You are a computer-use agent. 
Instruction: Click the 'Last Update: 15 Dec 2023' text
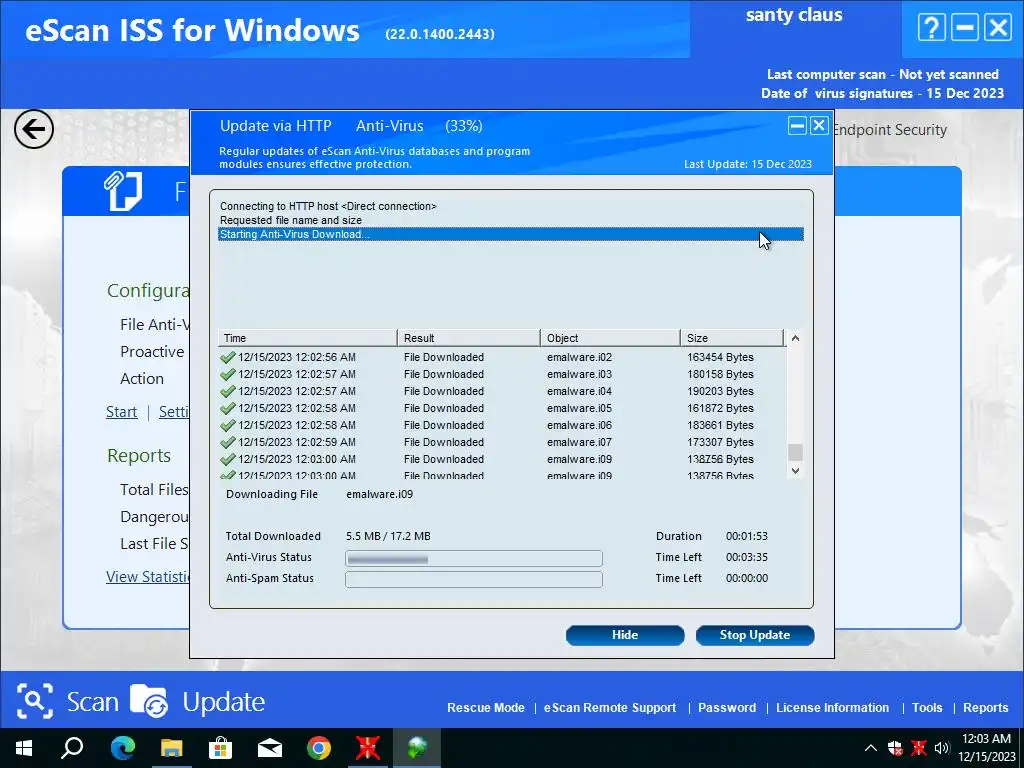click(748, 164)
